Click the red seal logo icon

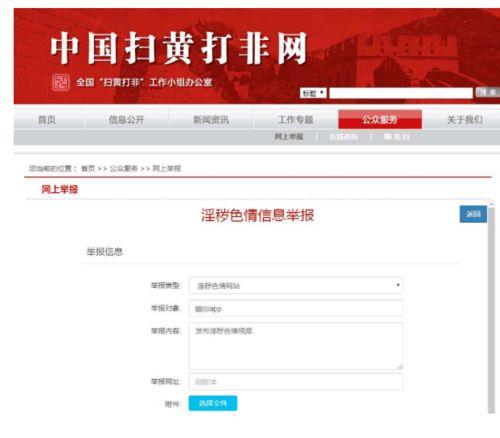click(x=61, y=82)
